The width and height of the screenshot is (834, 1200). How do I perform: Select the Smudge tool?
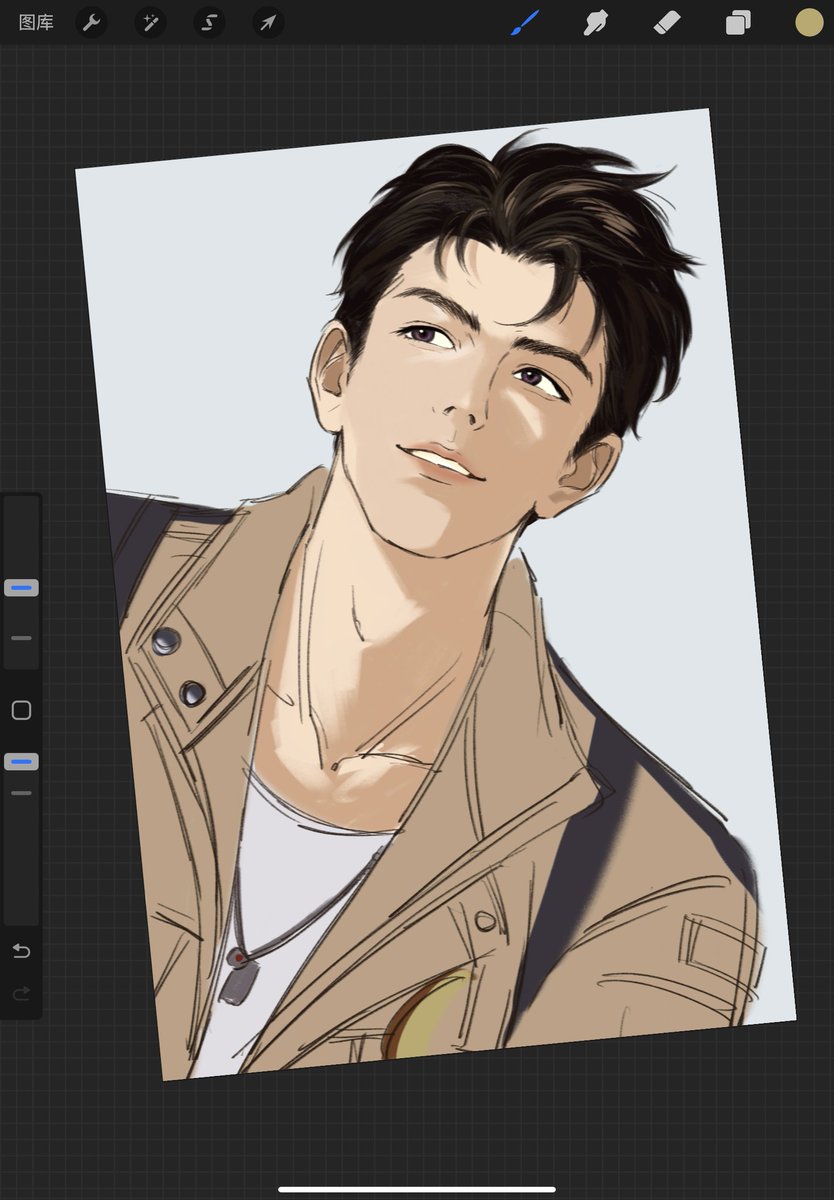(x=596, y=22)
